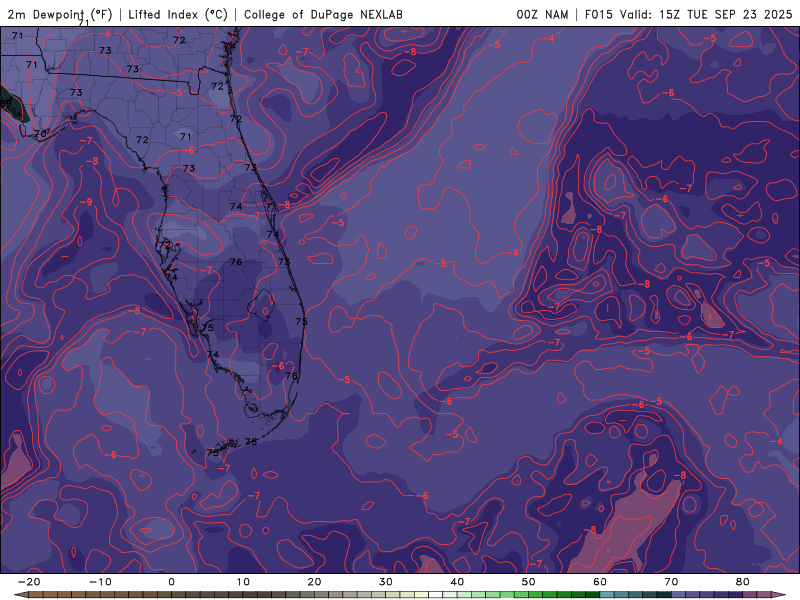Click "College of DuPage NEXLAB" in header
Viewport: 800px width, 600px height.
pos(323,14)
